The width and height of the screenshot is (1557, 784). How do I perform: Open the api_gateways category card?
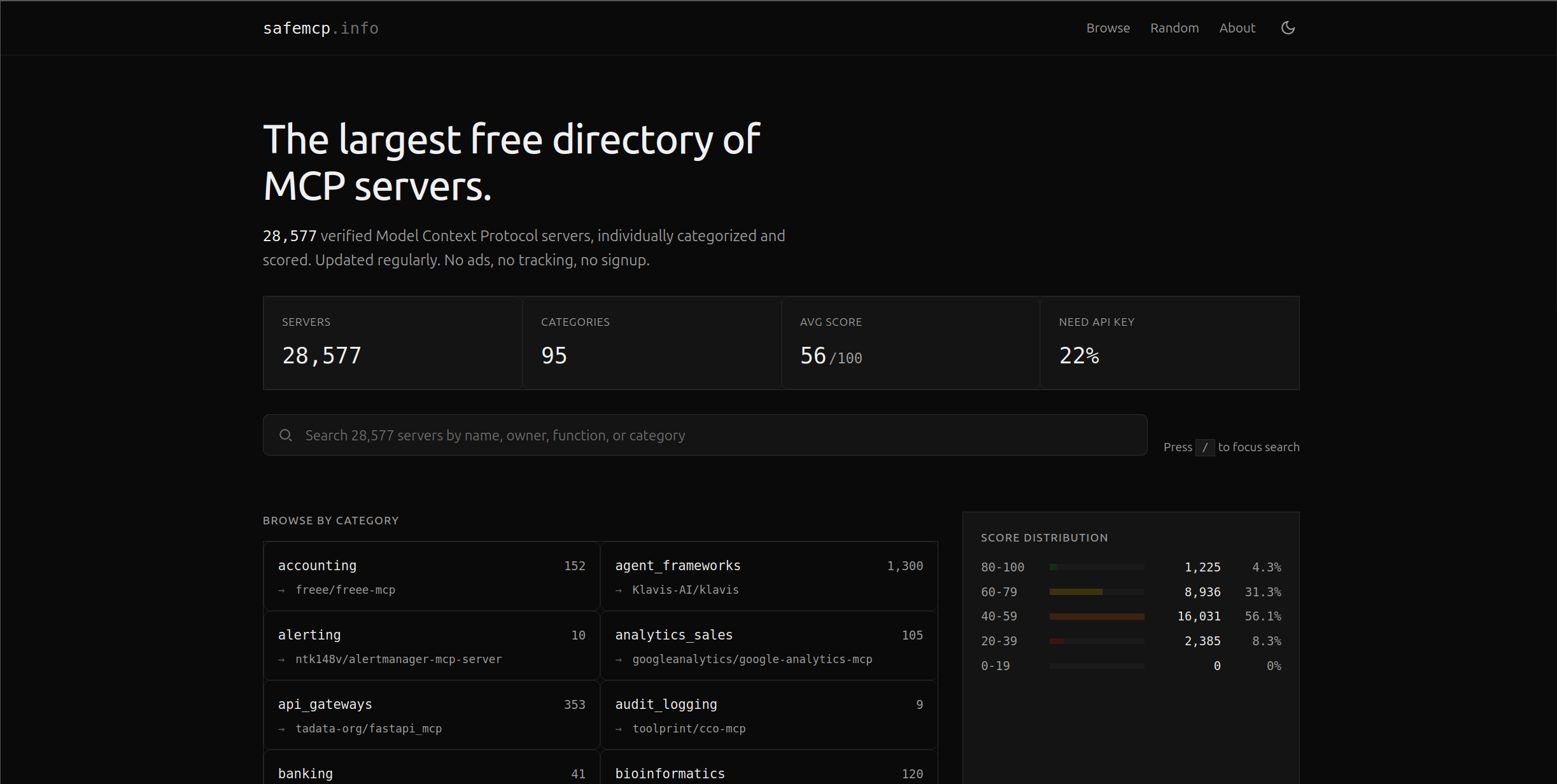[432, 715]
